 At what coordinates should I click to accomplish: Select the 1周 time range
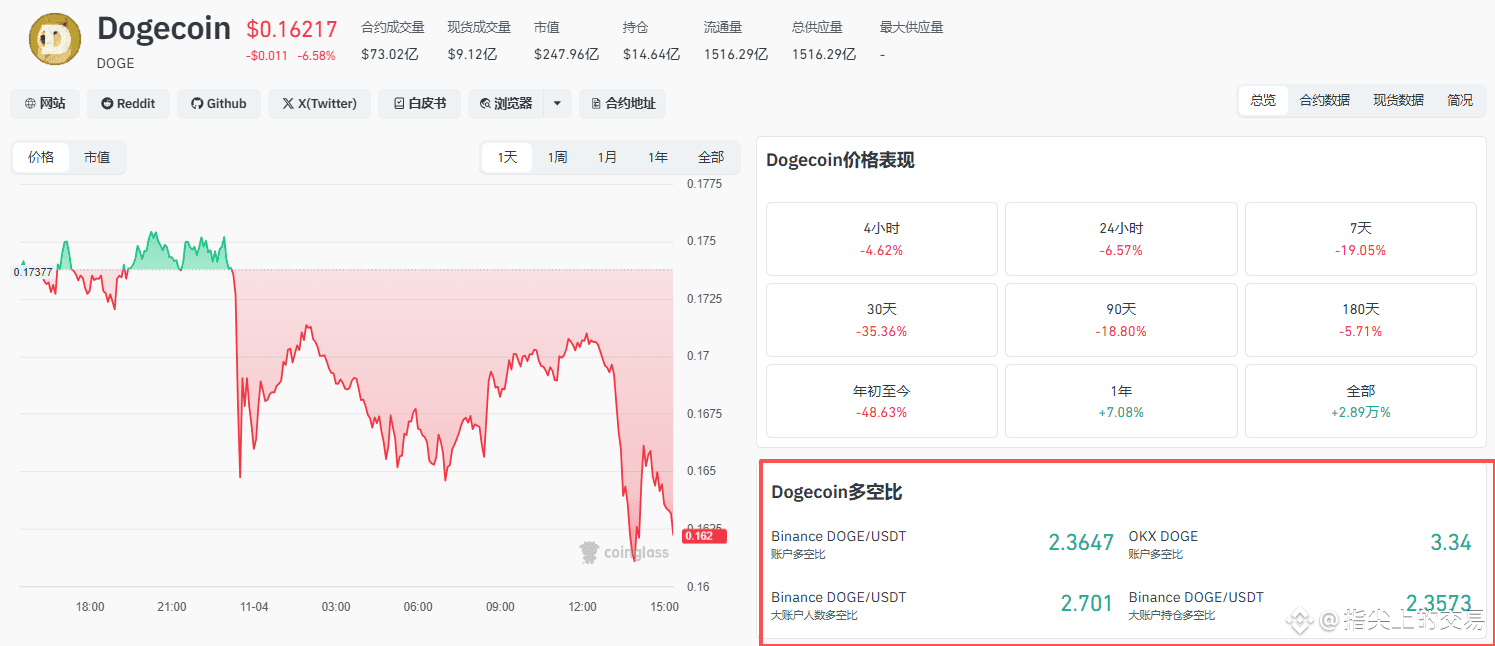tap(557, 157)
